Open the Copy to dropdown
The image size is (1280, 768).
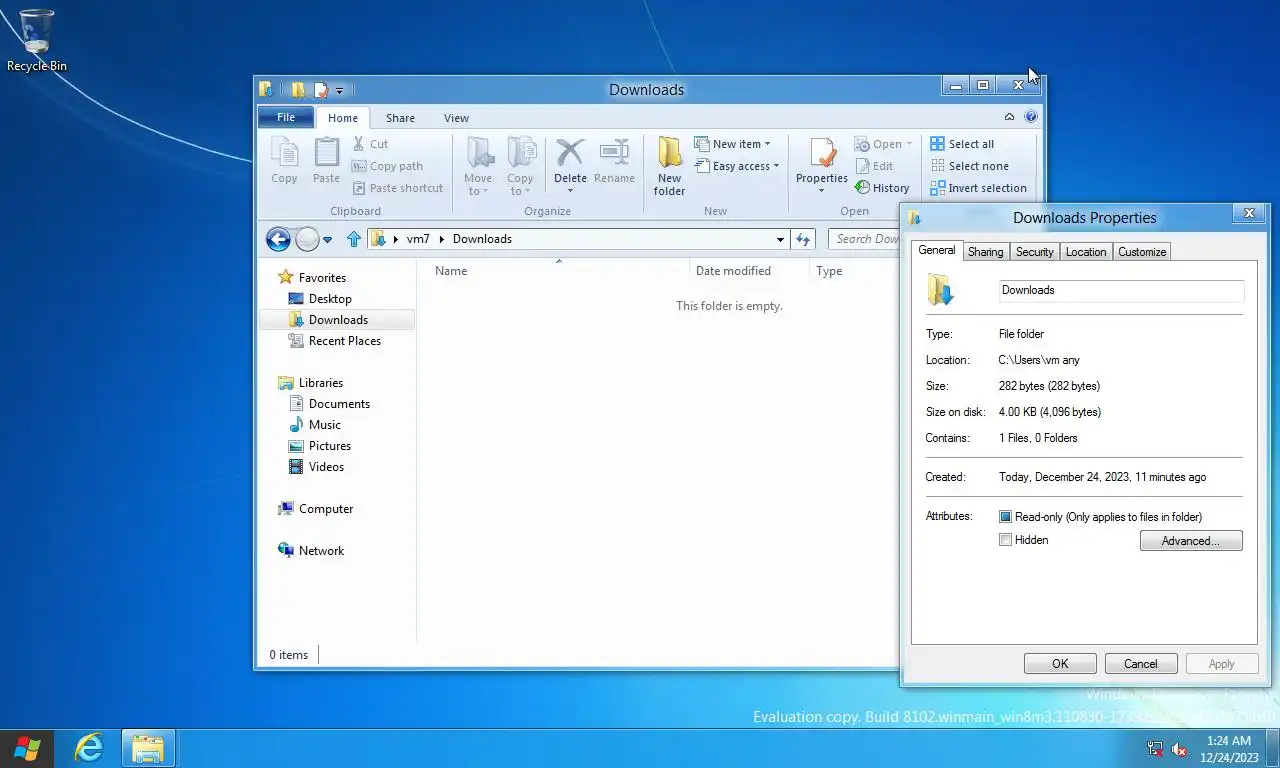(x=520, y=185)
